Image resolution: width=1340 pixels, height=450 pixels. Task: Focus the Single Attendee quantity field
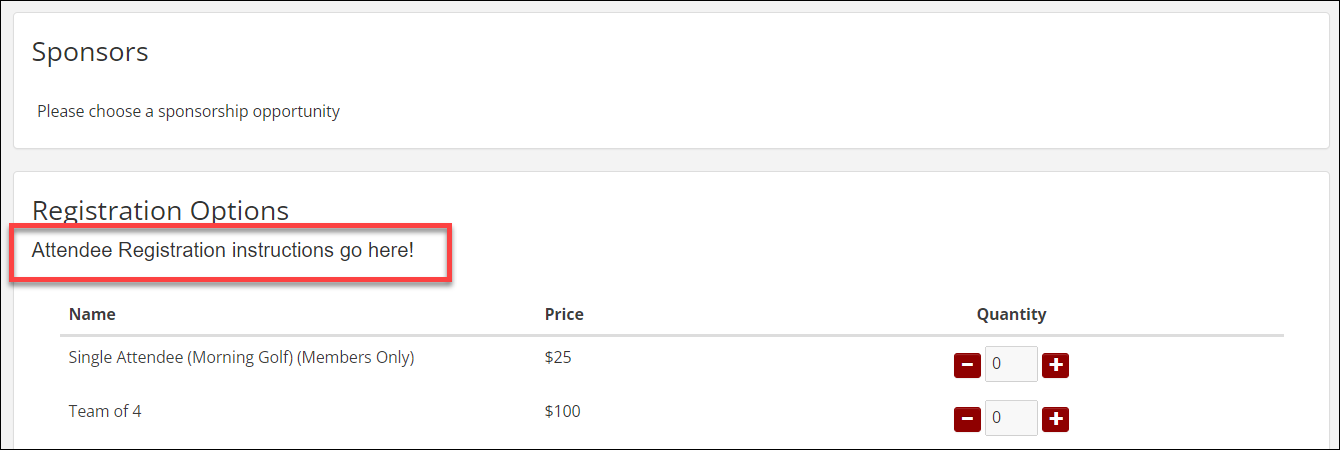click(1011, 365)
